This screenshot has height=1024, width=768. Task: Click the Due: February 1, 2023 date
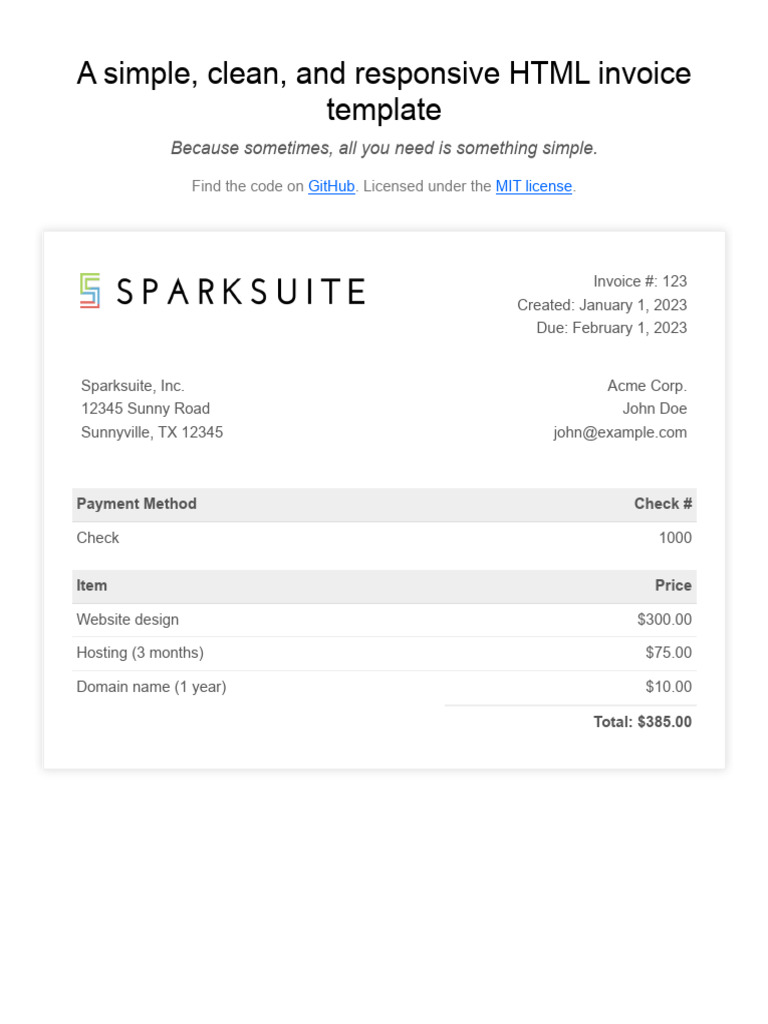click(611, 328)
